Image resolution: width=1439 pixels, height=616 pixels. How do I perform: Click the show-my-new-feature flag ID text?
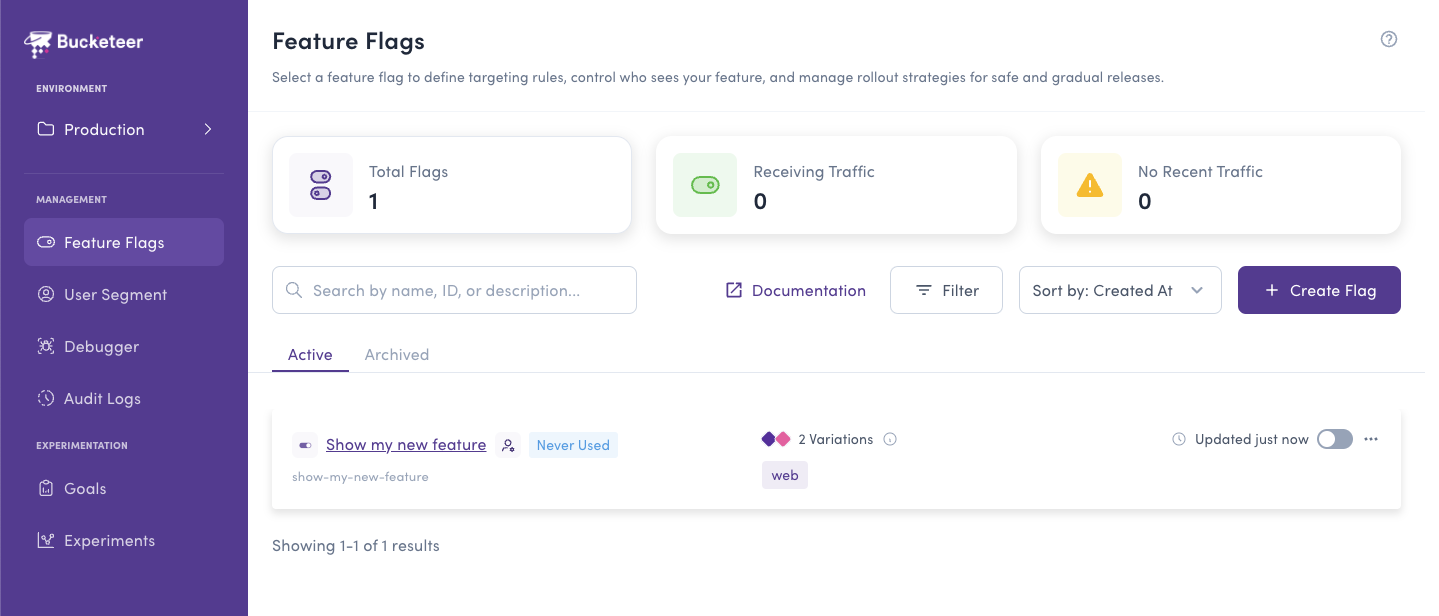[360, 477]
